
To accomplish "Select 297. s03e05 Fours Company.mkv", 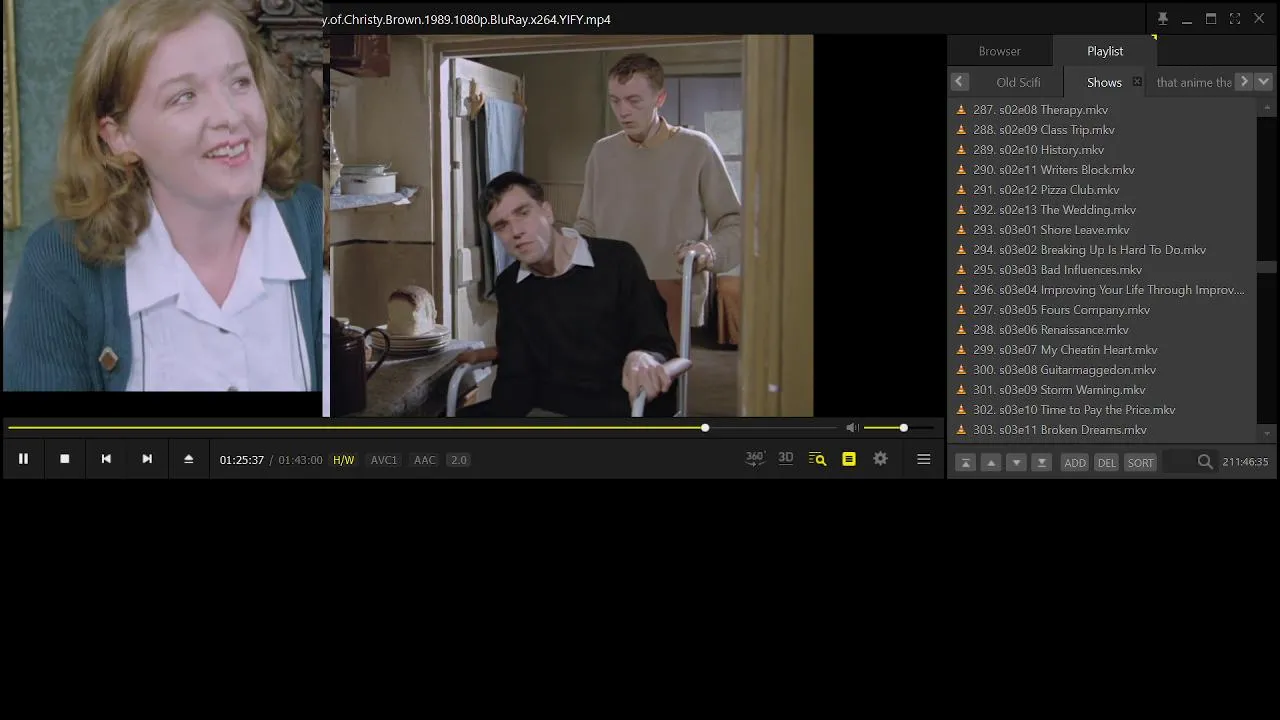I will click(1102, 310).
